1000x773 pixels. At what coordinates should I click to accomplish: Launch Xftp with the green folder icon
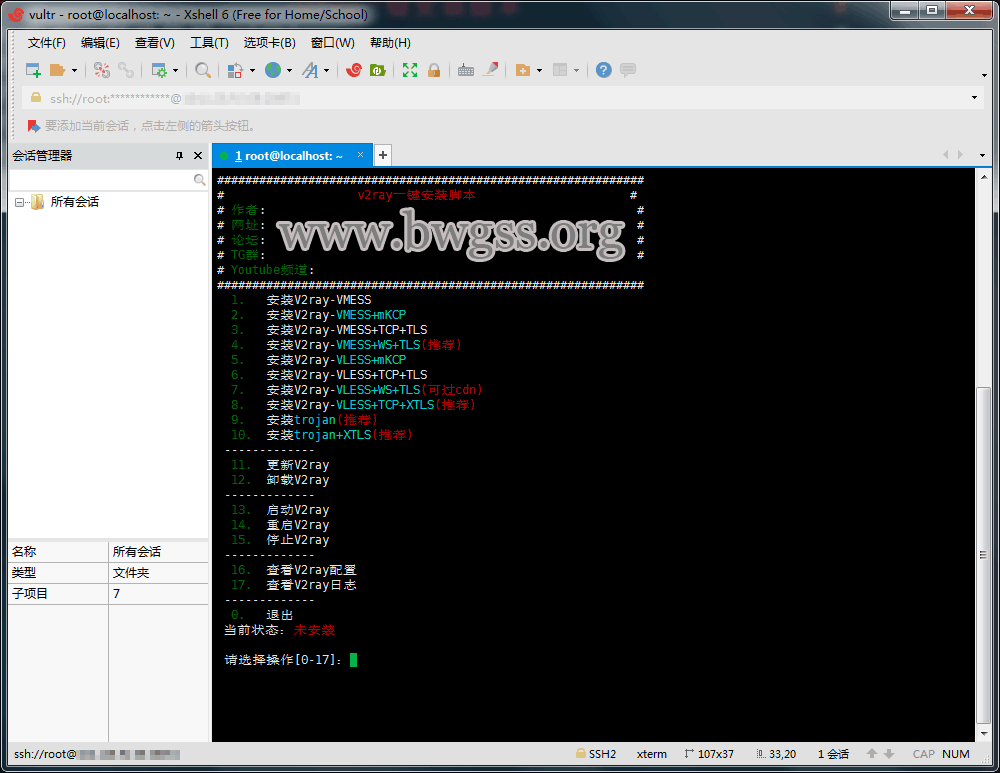(x=378, y=70)
